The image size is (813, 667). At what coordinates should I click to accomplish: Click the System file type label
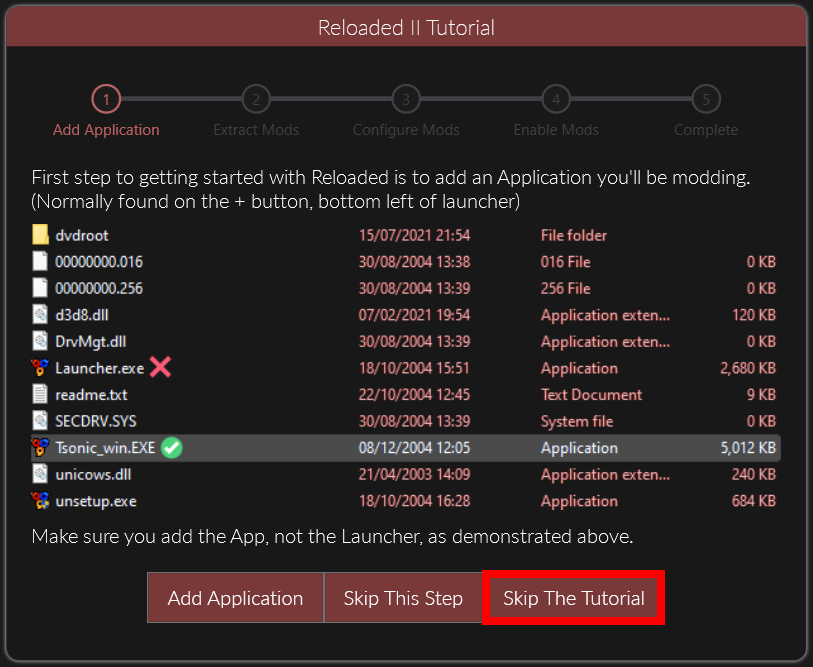(x=577, y=421)
